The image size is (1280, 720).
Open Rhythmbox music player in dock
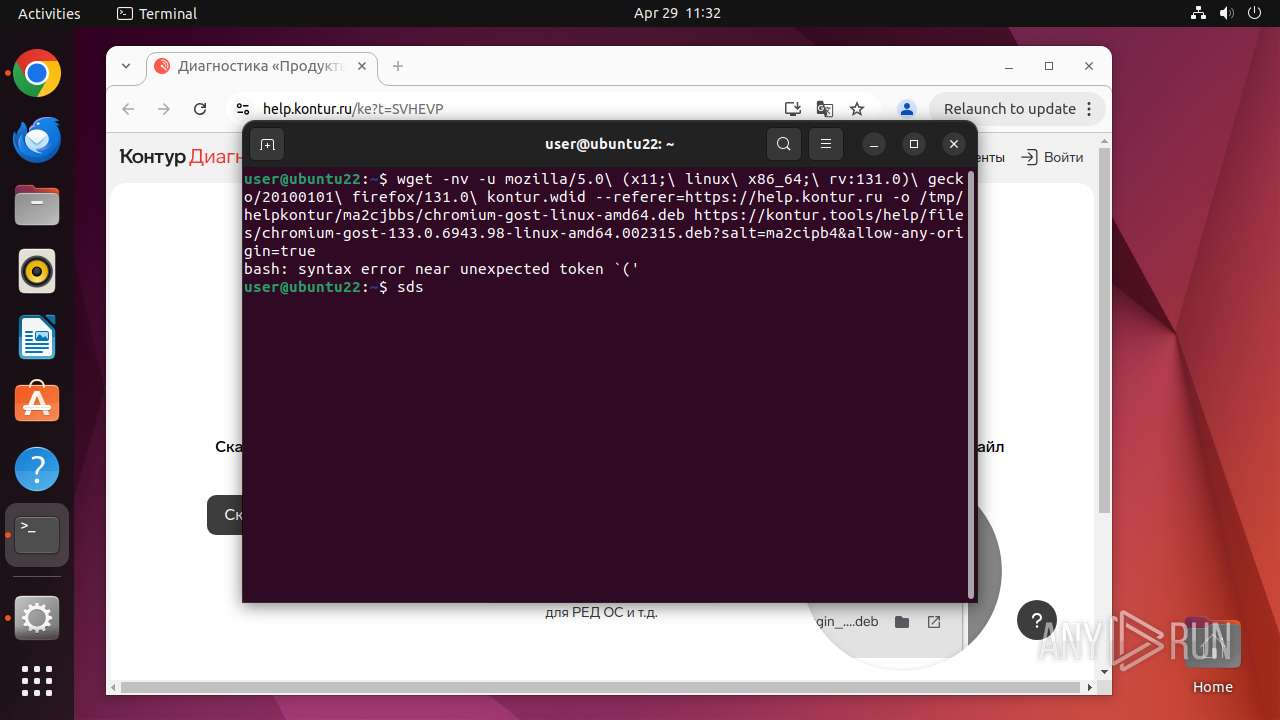37,271
